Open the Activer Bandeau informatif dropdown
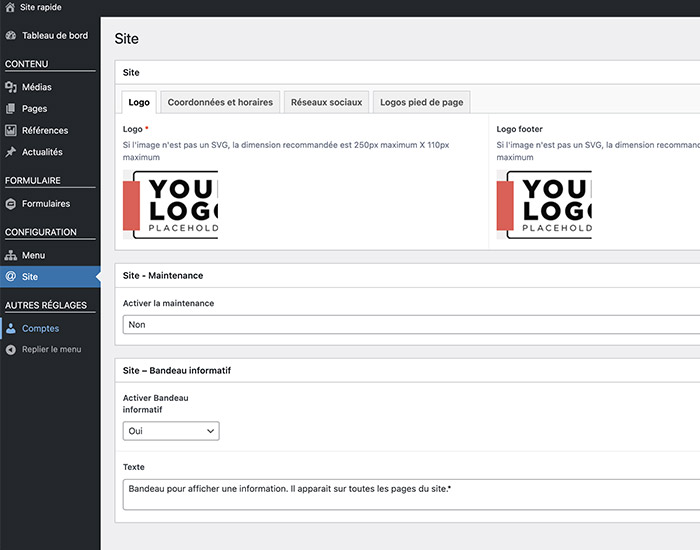The height and width of the screenshot is (550, 700). pos(171,431)
